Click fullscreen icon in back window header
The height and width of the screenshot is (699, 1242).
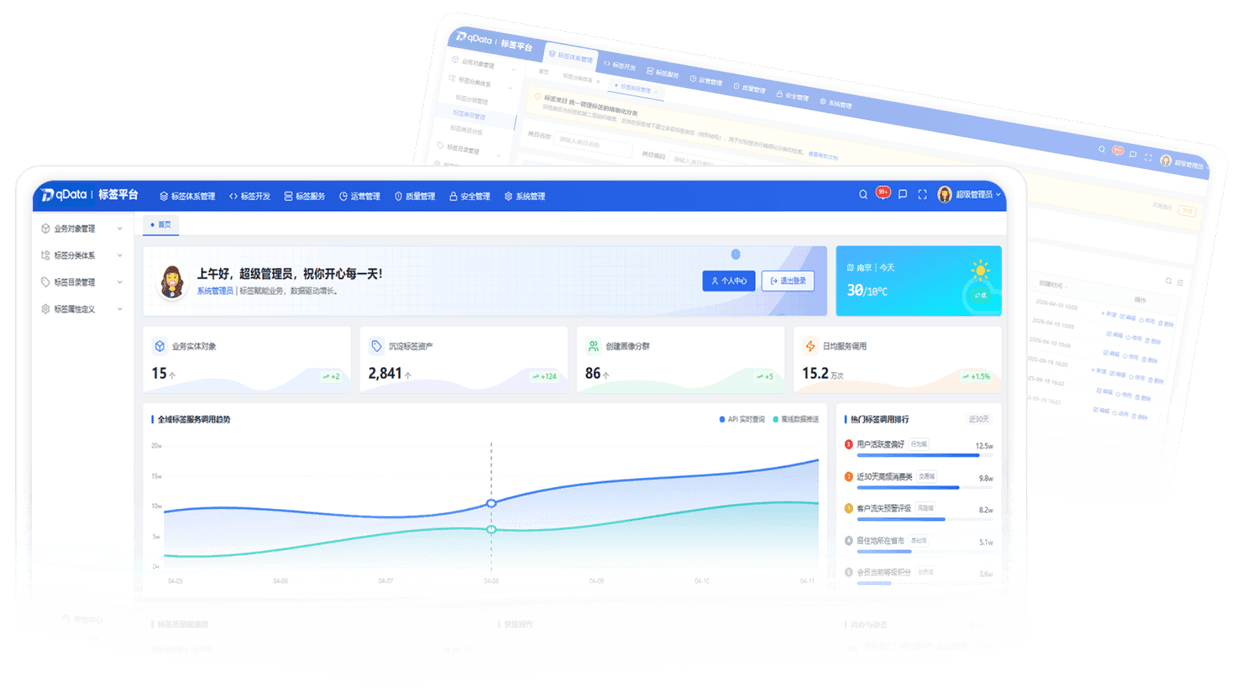point(1149,158)
